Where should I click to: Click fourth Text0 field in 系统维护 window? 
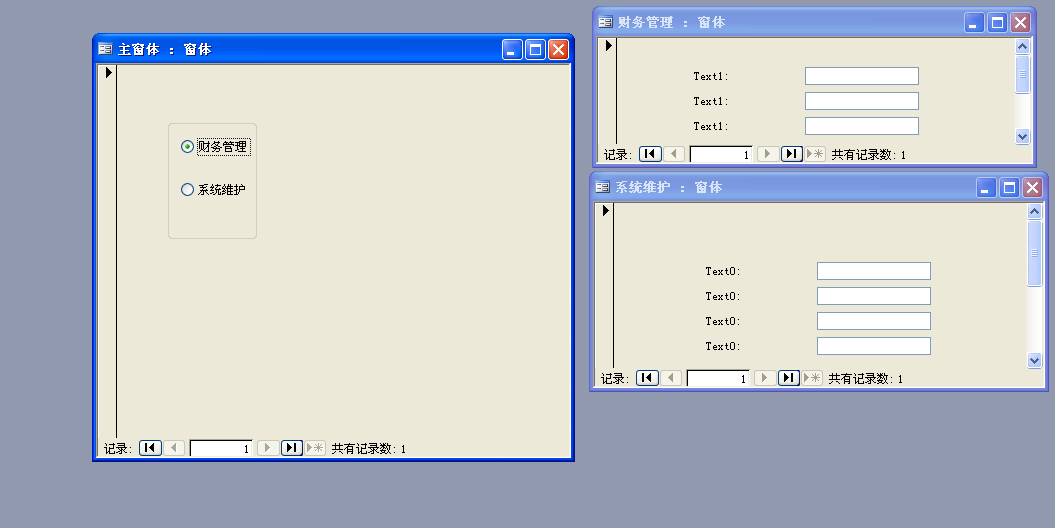[x=874, y=346]
